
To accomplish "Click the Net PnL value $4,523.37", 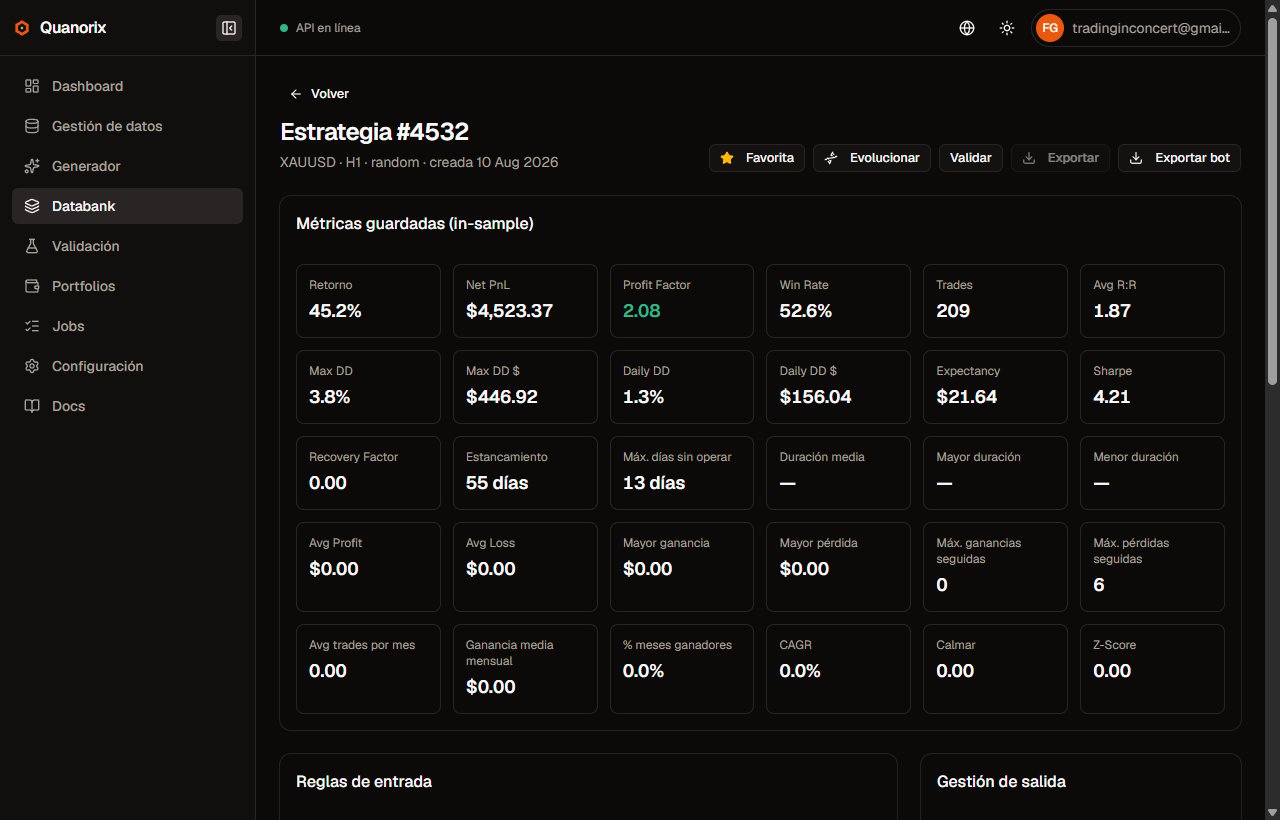I will coord(509,311).
